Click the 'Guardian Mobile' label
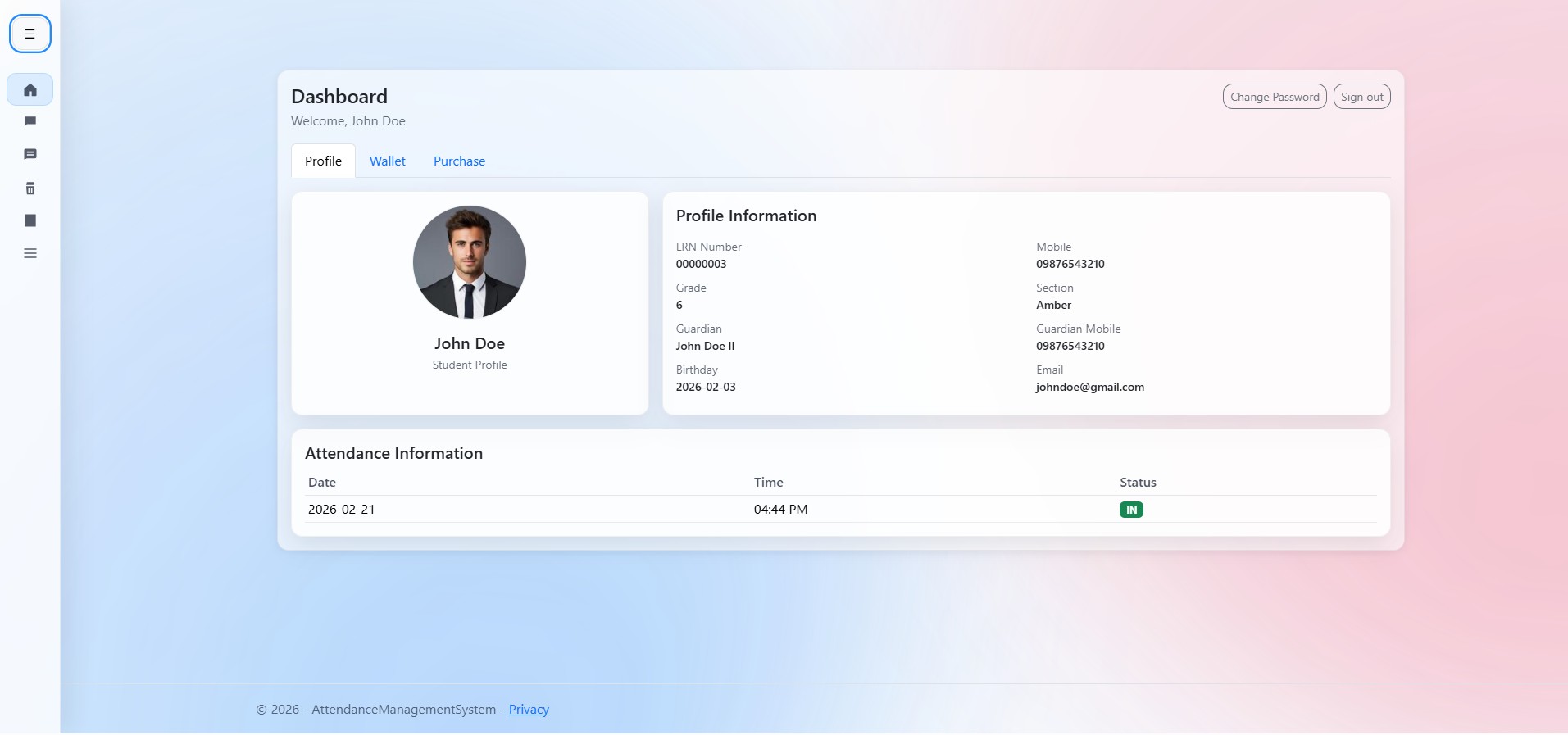This screenshot has height=735, width=1568. click(1078, 329)
